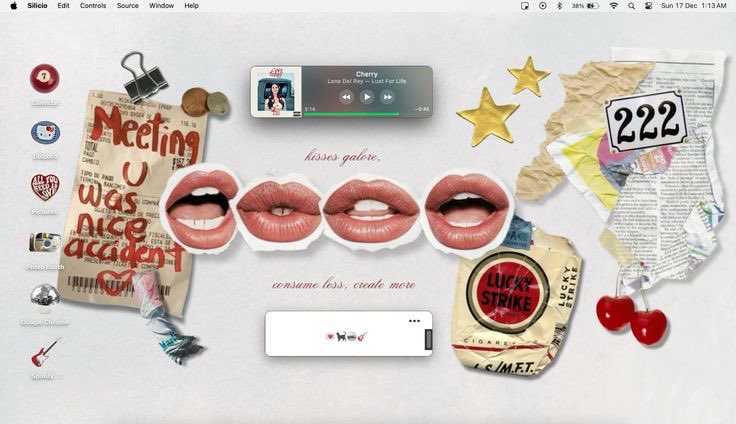Open the Calendar billiard-ball desktop icon
This screenshot has width=736, height=424.
[45, 78]
